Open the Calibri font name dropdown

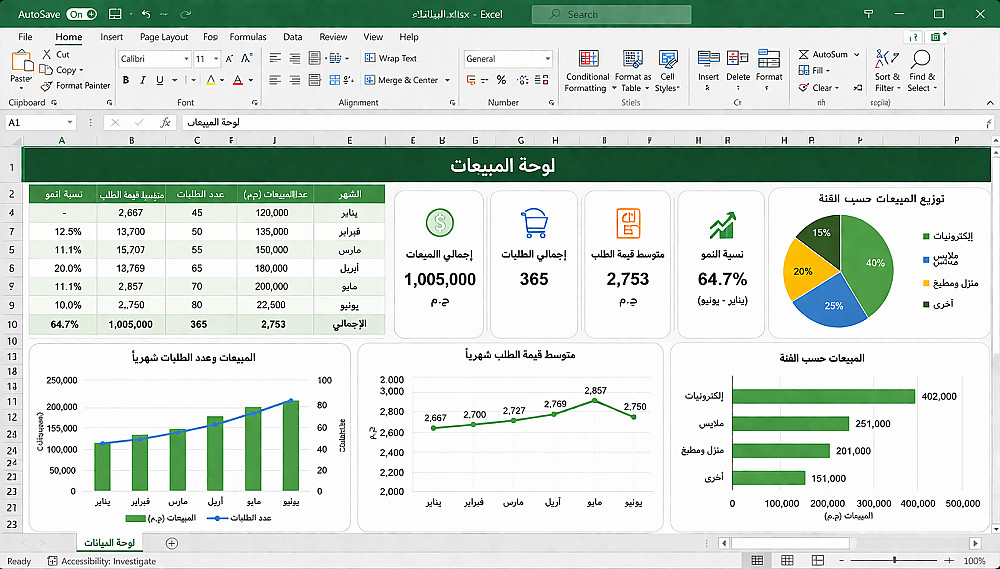pyautogui.click(x=186, y=59)
